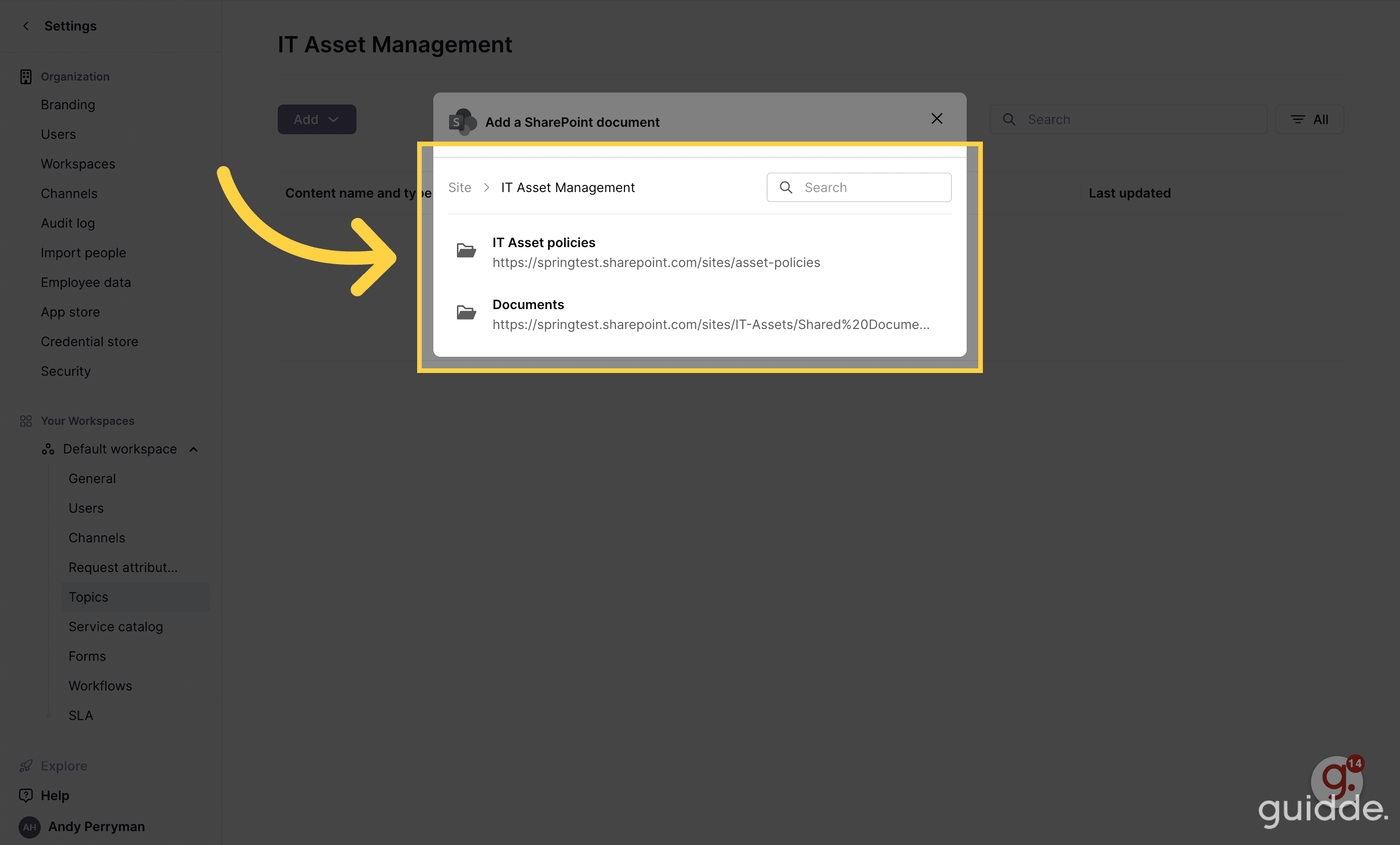The height and width of the screenshot is (845, 1400).
Task: Click the Your Workspaces grid icon
Action: 25,421
